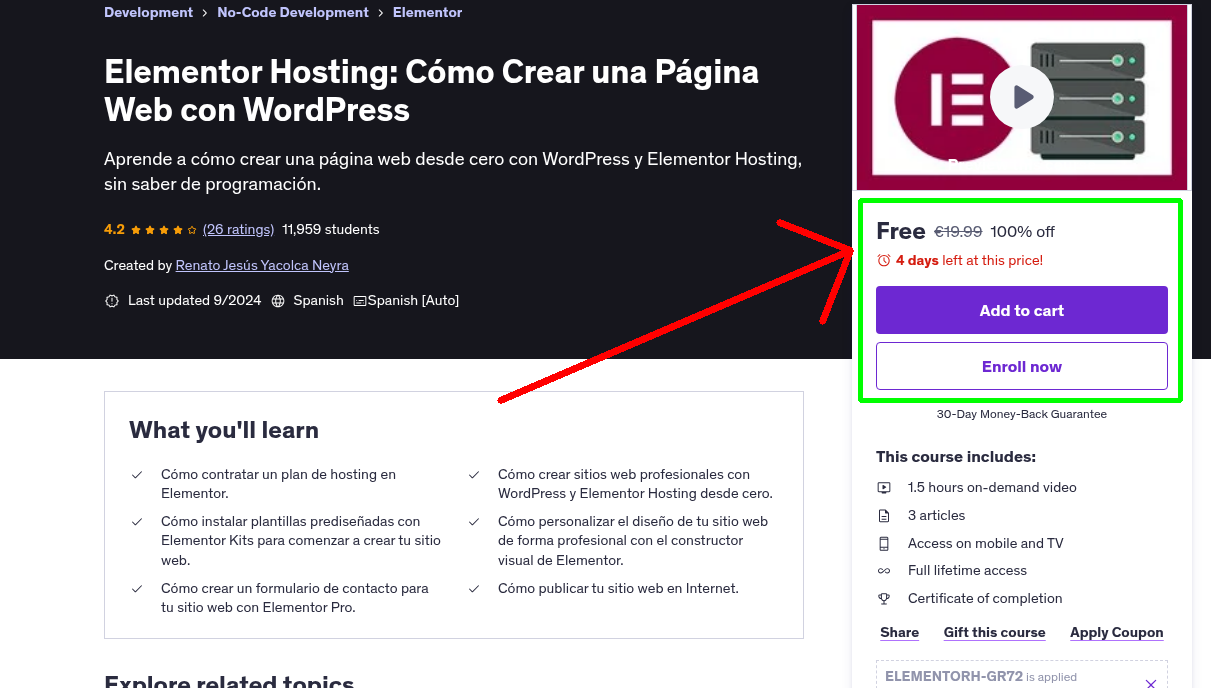Image resolution: width=1211 pixels, height=688 pixels.
Task: Play the course preview video
Action: click(x=1021, y=97)
